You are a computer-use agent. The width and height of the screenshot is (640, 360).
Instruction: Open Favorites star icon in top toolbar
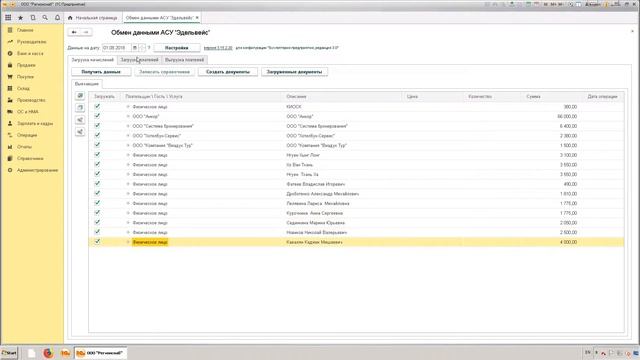click(x=20, y=18)
